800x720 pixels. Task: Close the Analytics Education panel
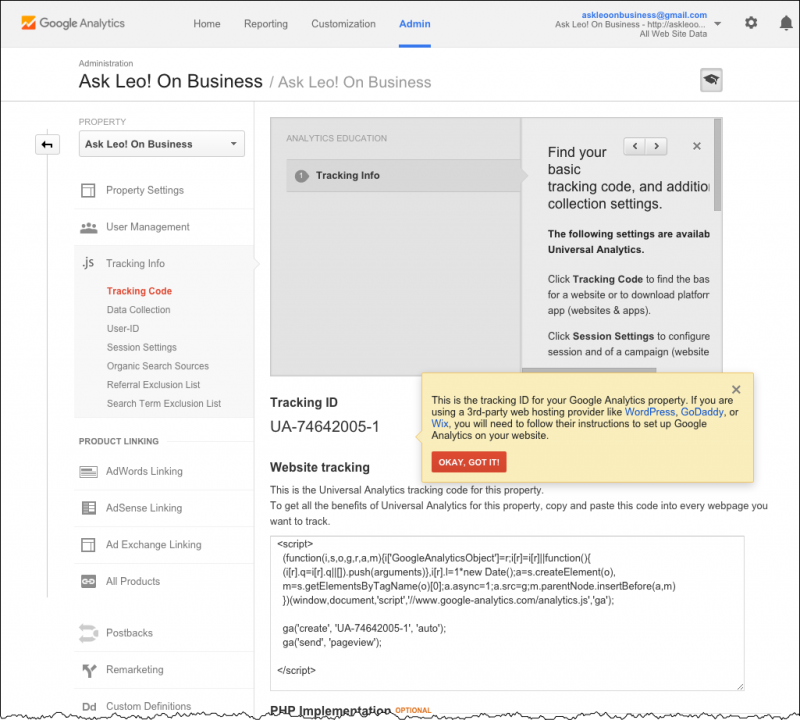(x=697, y=146)
